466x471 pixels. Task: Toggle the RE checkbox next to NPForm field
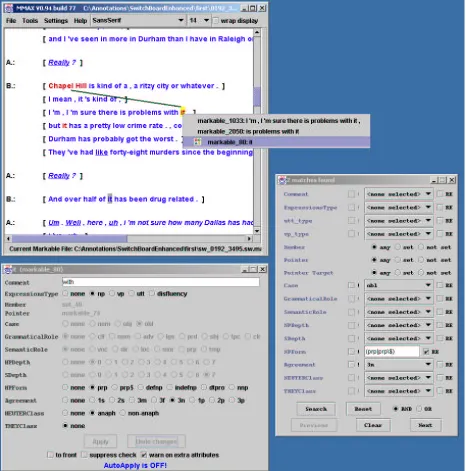coord(426,352)
